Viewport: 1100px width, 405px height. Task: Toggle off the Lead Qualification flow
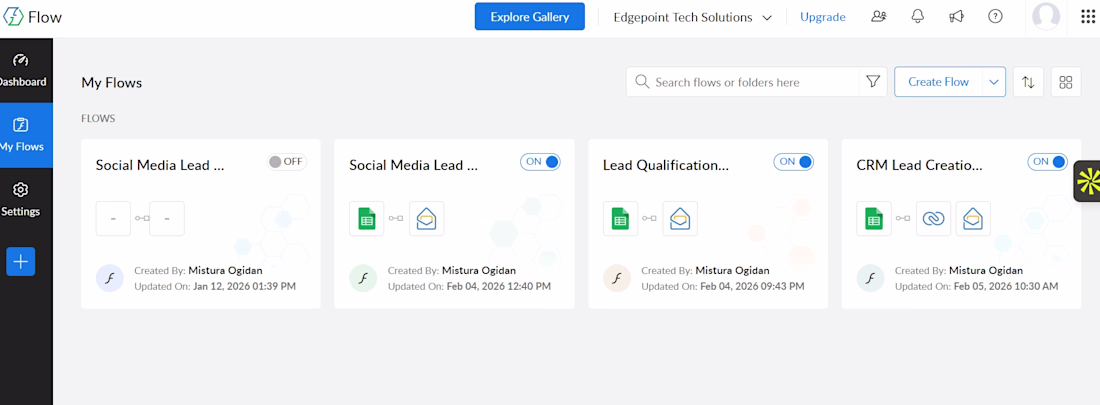pyautogui.click(x=794, y=162)
